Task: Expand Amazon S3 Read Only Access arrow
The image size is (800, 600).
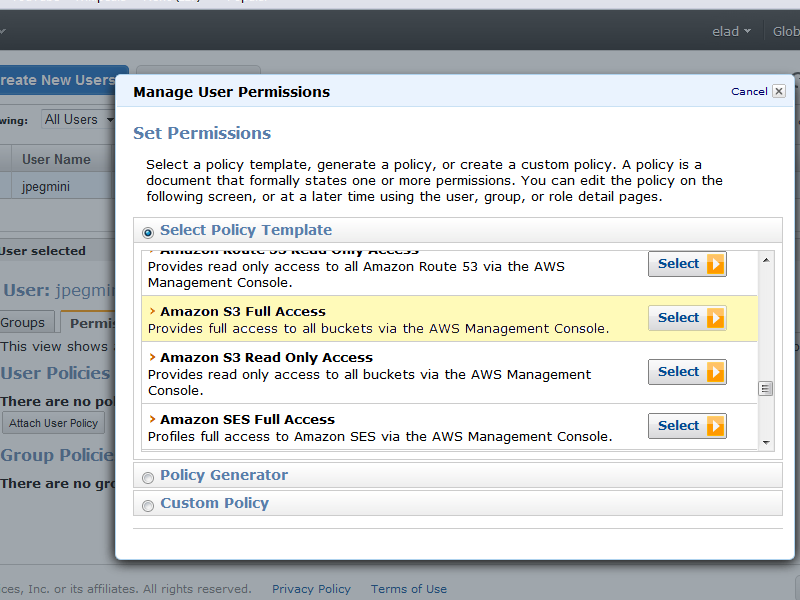Action: coord(152,357)
